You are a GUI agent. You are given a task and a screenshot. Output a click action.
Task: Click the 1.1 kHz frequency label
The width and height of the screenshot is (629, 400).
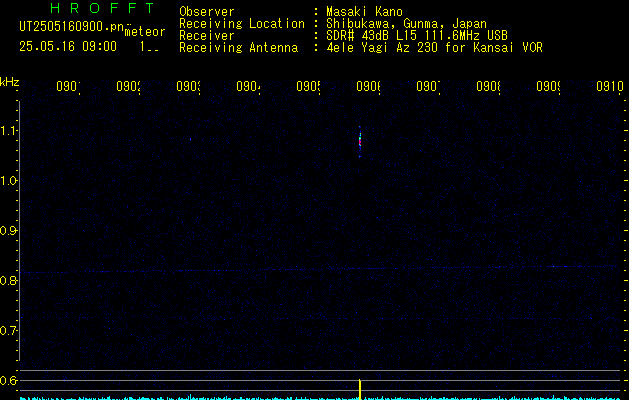8,131
